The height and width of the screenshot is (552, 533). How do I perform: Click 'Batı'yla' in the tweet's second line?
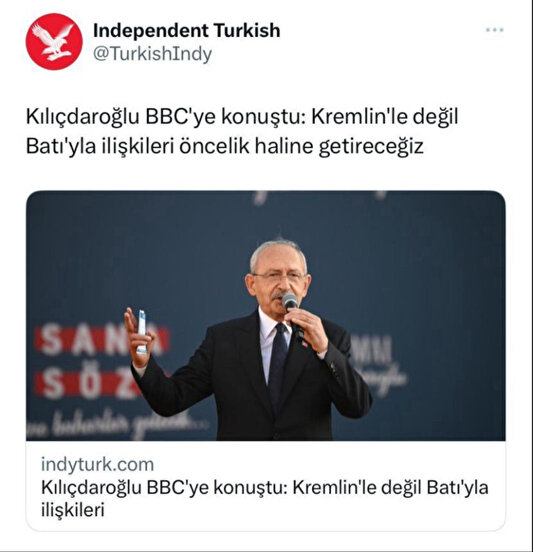point(61,146)
